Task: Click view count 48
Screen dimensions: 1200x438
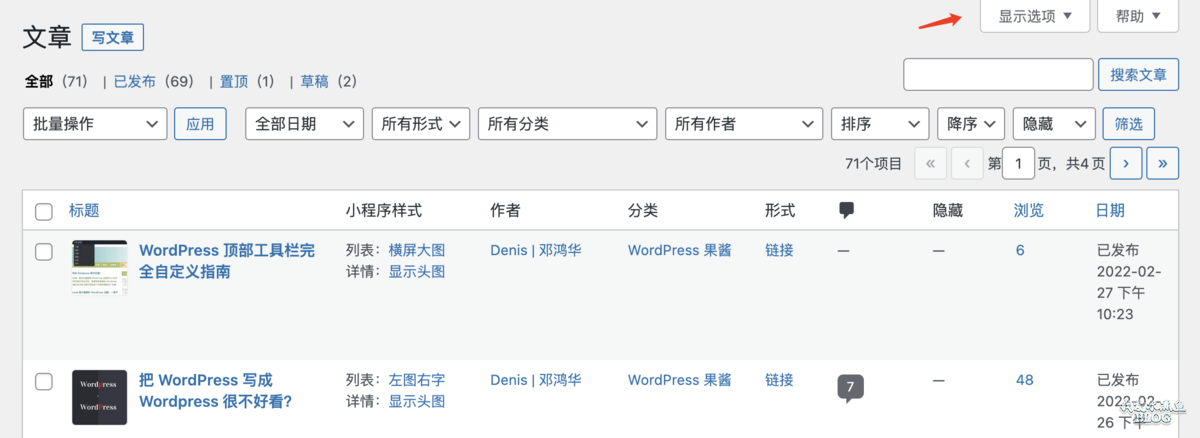Action: [1025, 380]
